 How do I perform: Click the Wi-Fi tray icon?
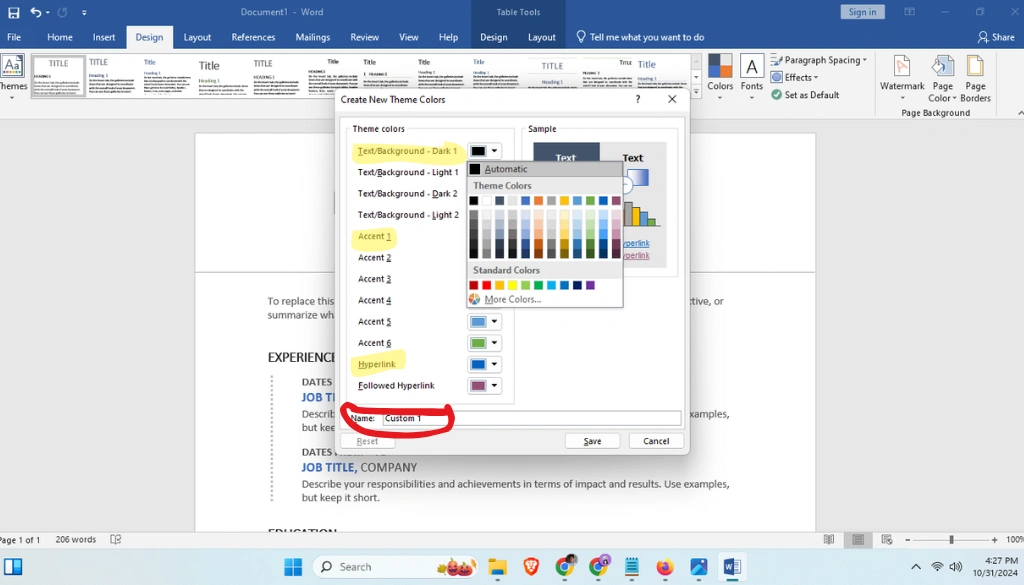937,567
